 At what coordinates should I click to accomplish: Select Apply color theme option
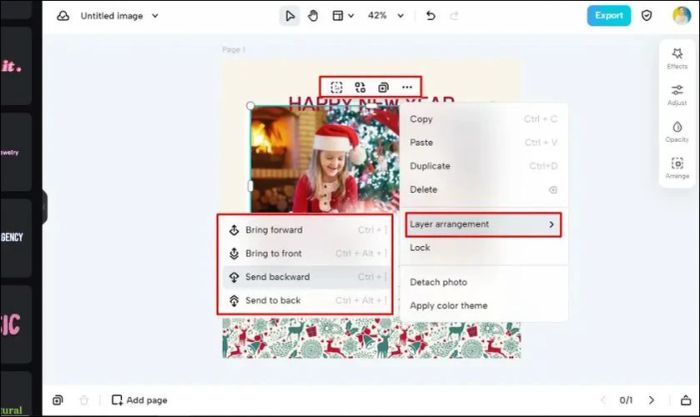tap(483, 306)
